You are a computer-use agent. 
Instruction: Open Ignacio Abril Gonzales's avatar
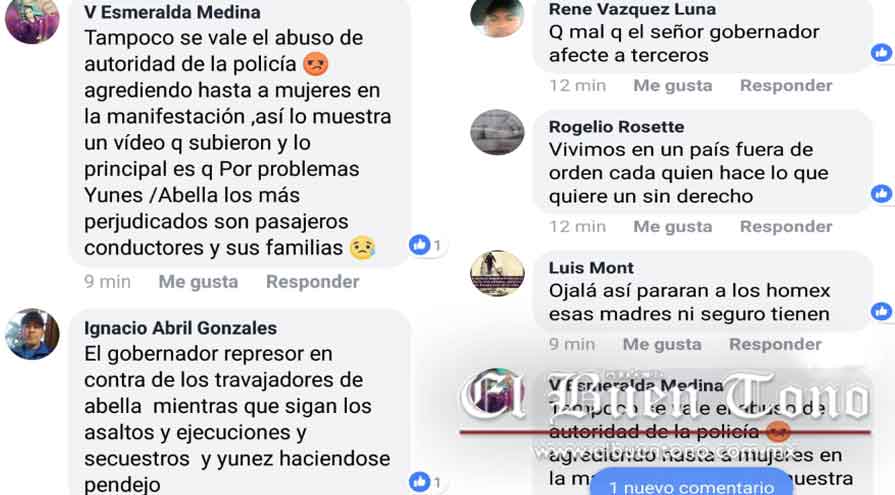pyautogui.click(x=32, y=335)
